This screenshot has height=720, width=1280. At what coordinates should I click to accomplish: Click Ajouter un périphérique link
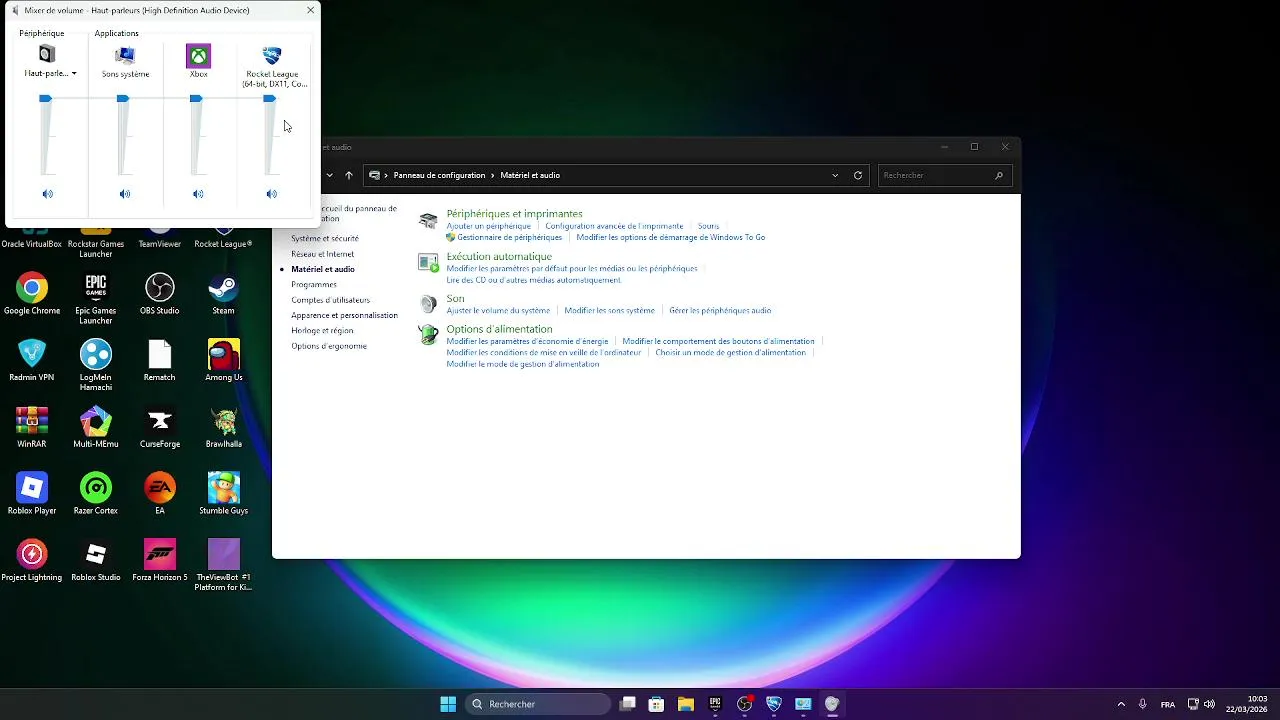[x=489, y=226]
